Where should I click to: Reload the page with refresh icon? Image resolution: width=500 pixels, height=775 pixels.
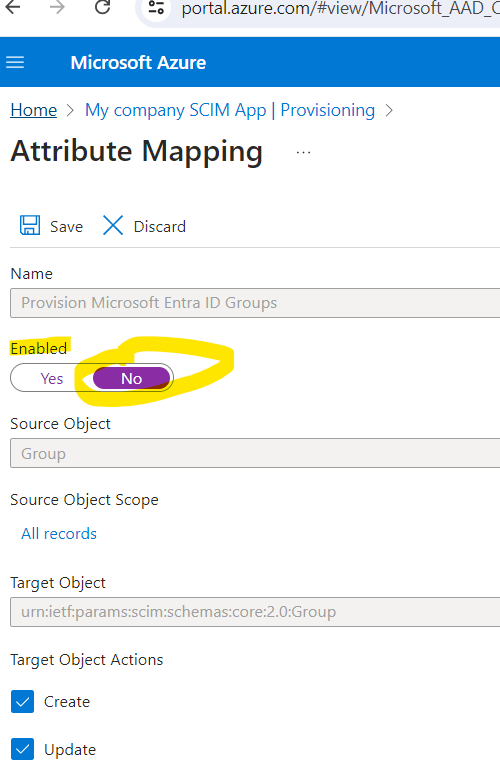102,7
